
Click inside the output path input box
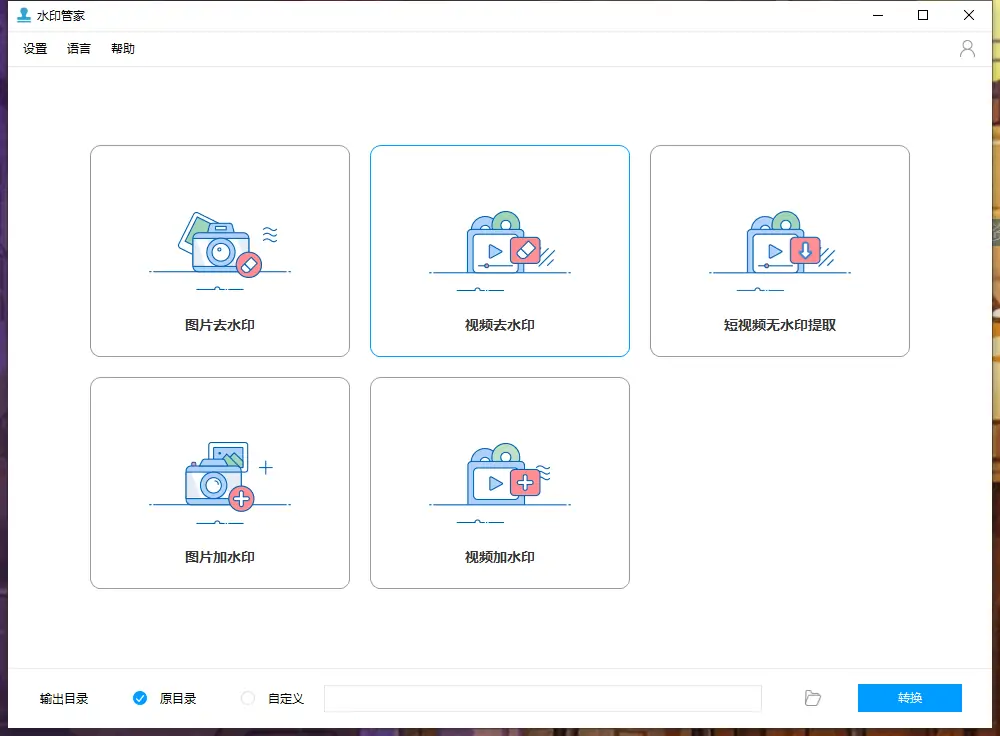(543, 698)
